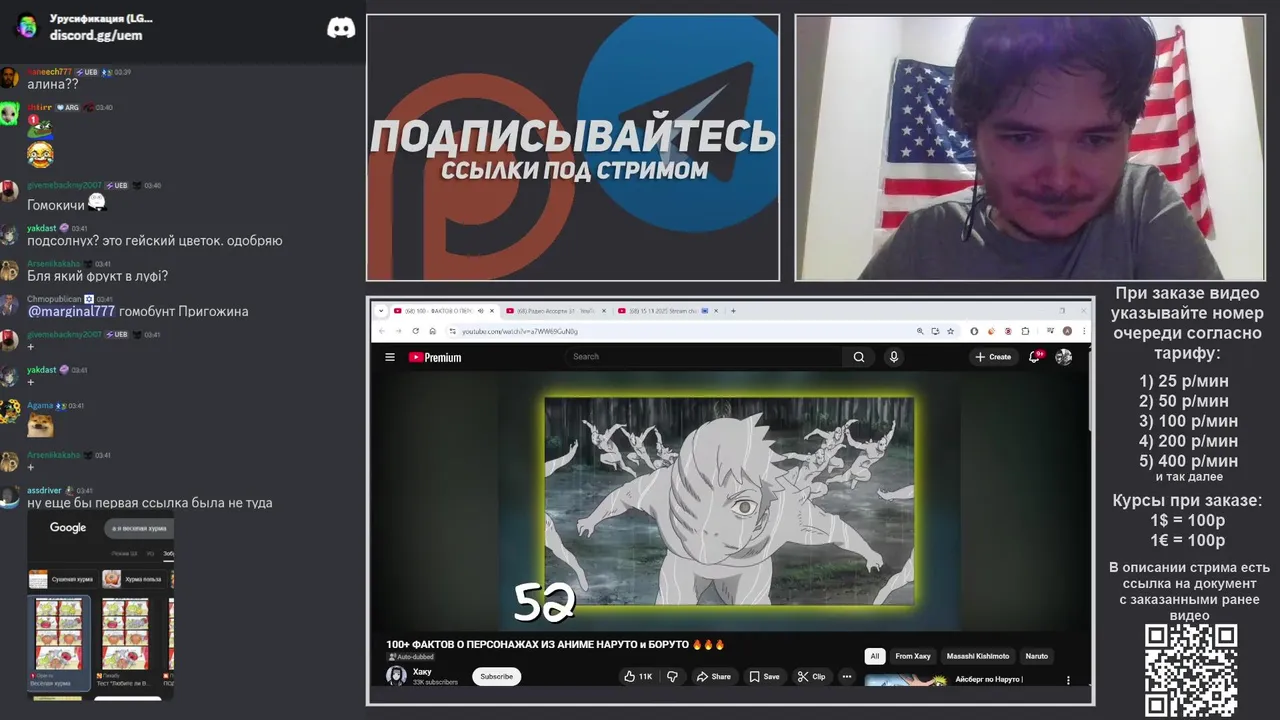Click the Google logo in chat image
Image resolution: width=1280 pixels, height=720 pixels.
coord(68,528)
